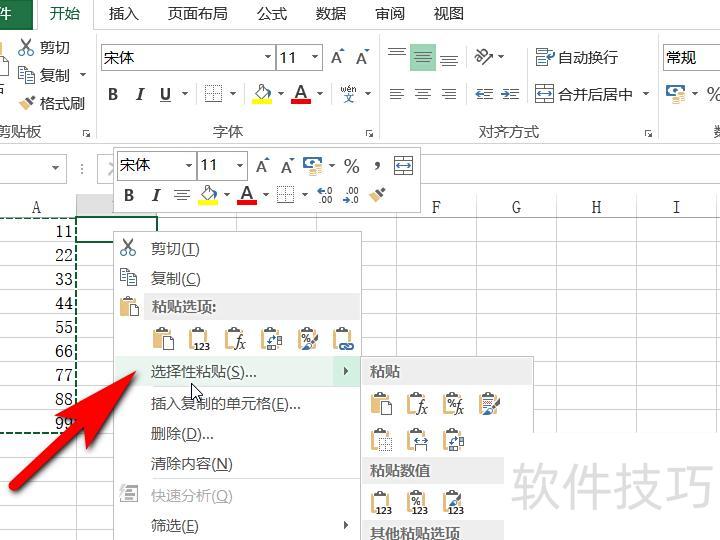Screen dimensions: 720x540
Task: Open the Page Layout (页面布局) tab
Action: (x=197, y=14)
